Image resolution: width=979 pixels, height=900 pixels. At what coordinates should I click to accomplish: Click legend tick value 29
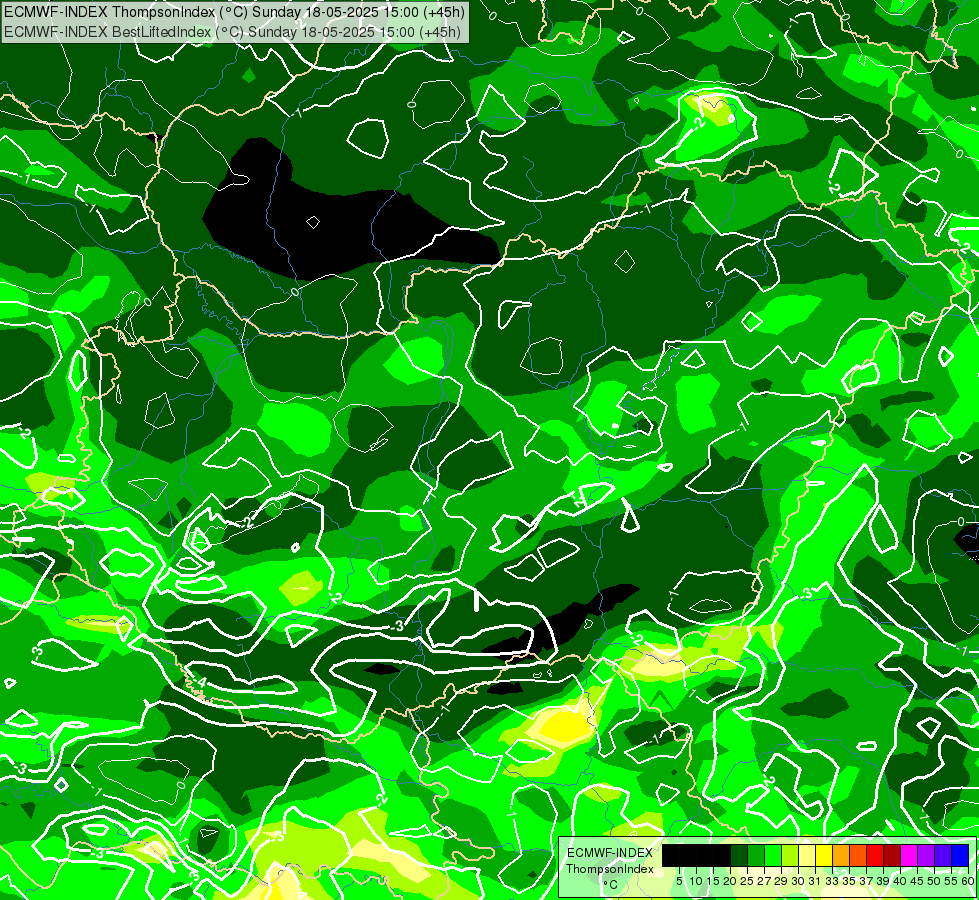coord(781,881)
